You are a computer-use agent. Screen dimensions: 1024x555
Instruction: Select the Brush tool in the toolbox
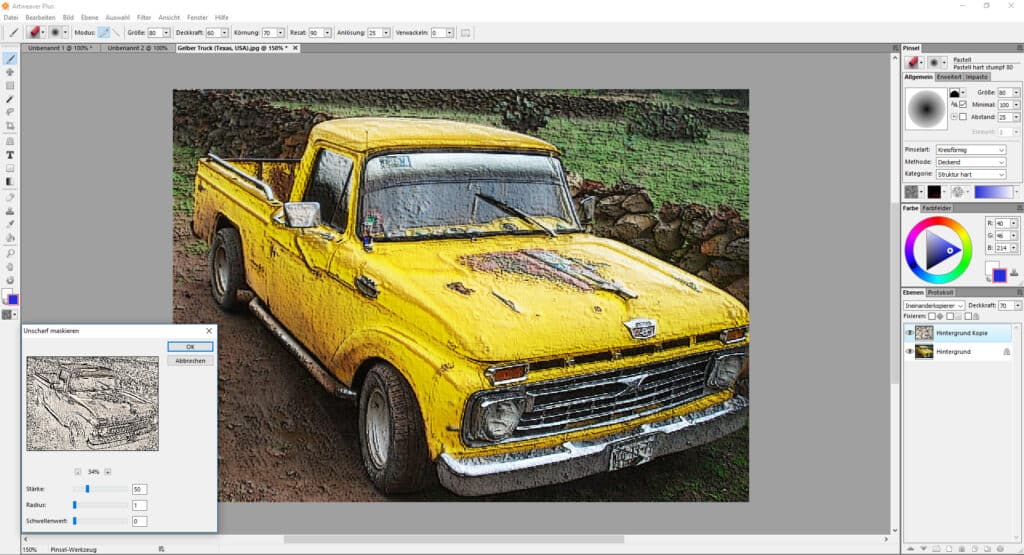tap(10, 59)
